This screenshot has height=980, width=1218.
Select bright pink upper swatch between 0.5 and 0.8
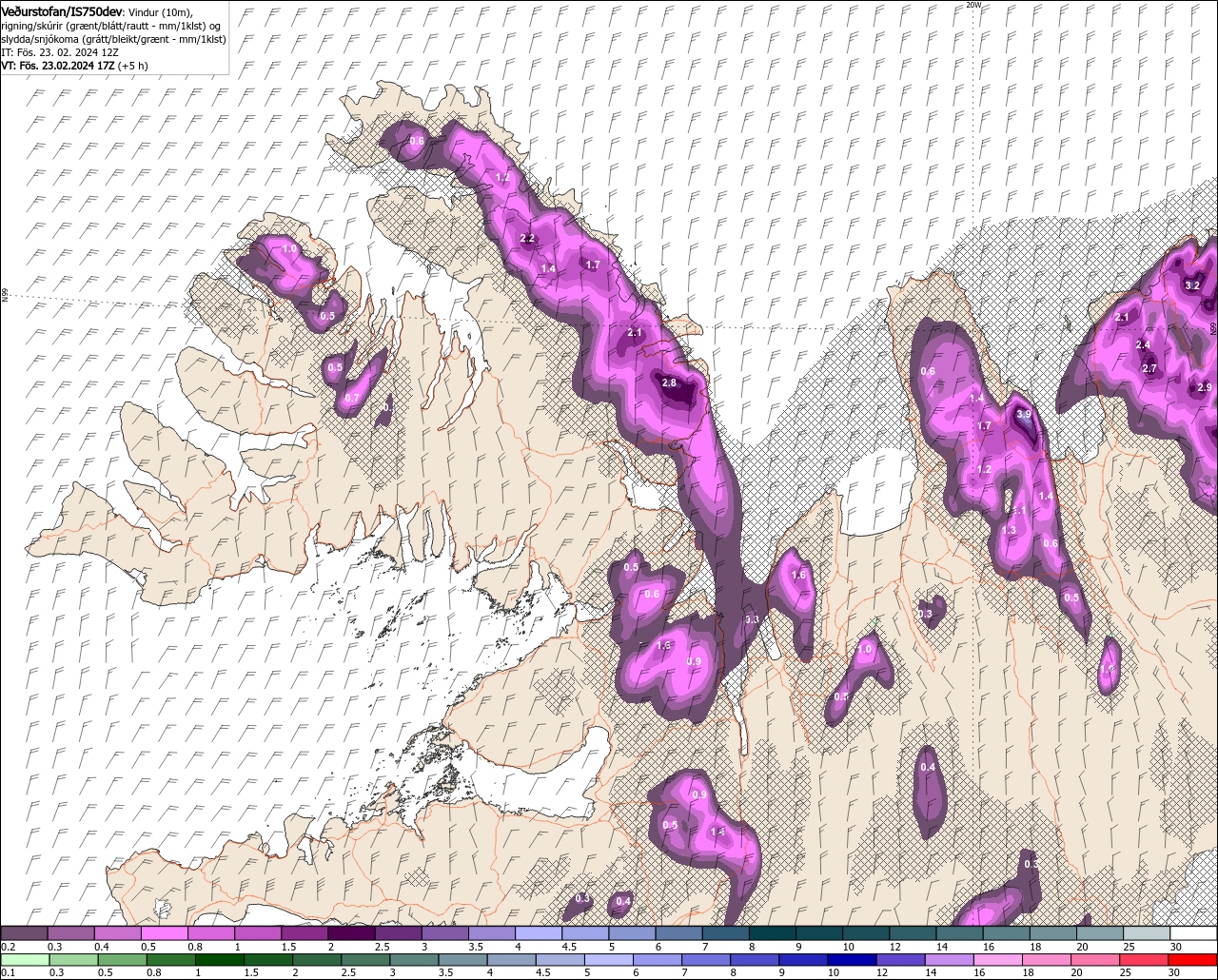pyautogui.click(x=165, y=933)
